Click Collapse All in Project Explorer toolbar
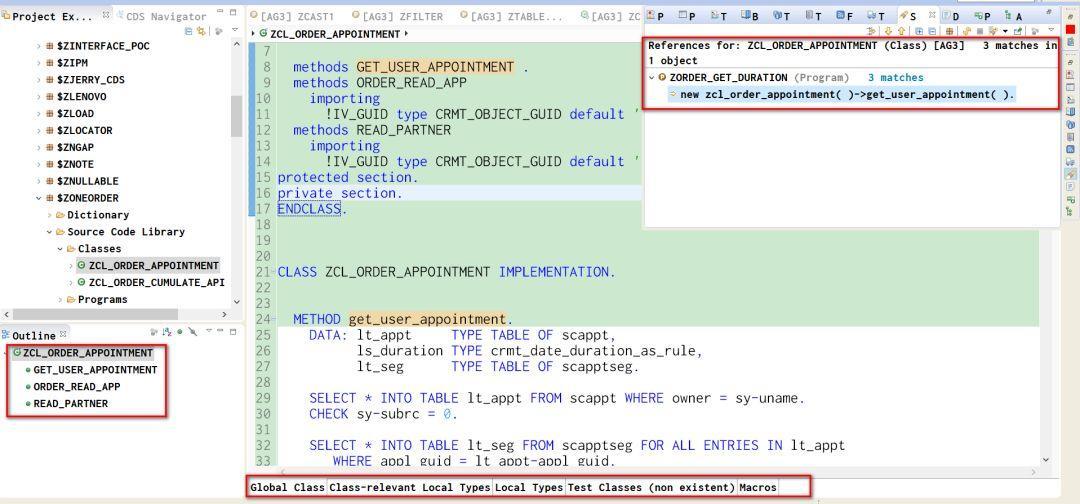This screenshot has width=1080, height=504. [x=189, y=31]
